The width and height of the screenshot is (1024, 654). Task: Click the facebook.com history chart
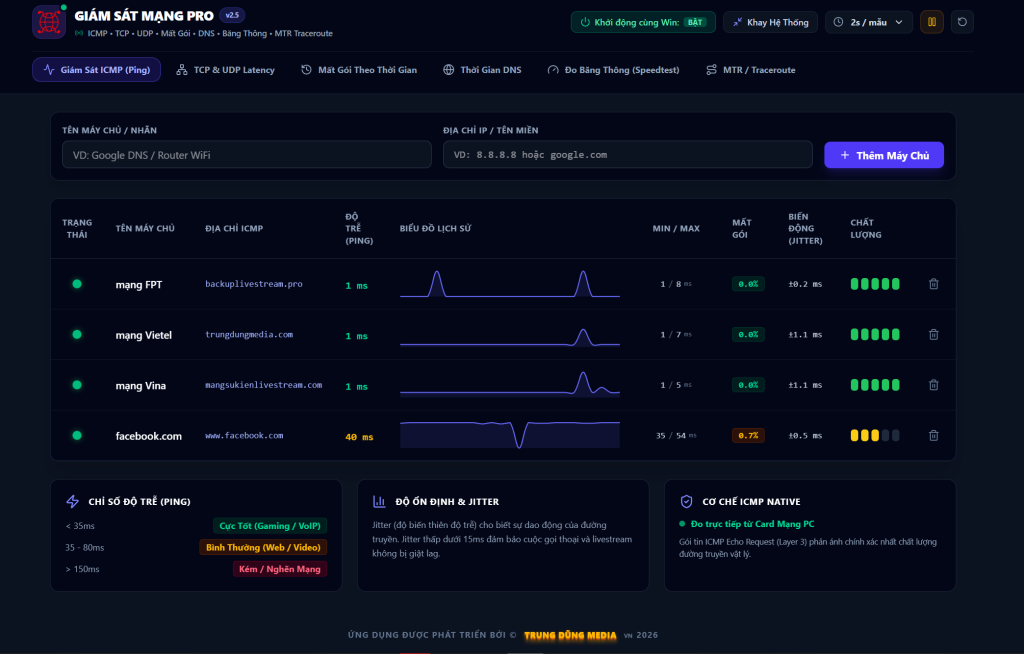click(509, 435)
